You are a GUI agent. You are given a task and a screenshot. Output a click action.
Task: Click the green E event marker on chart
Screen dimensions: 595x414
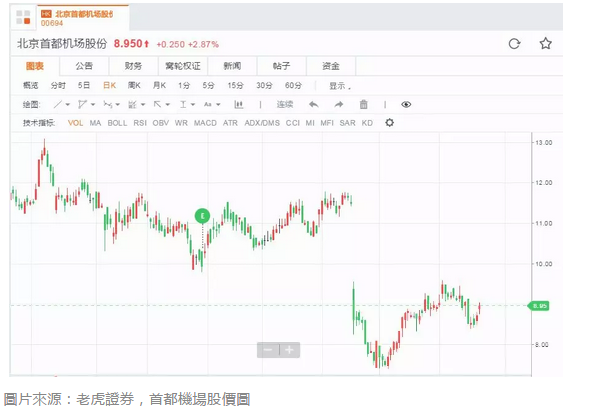pyautogui.click(x=202, y=216)
